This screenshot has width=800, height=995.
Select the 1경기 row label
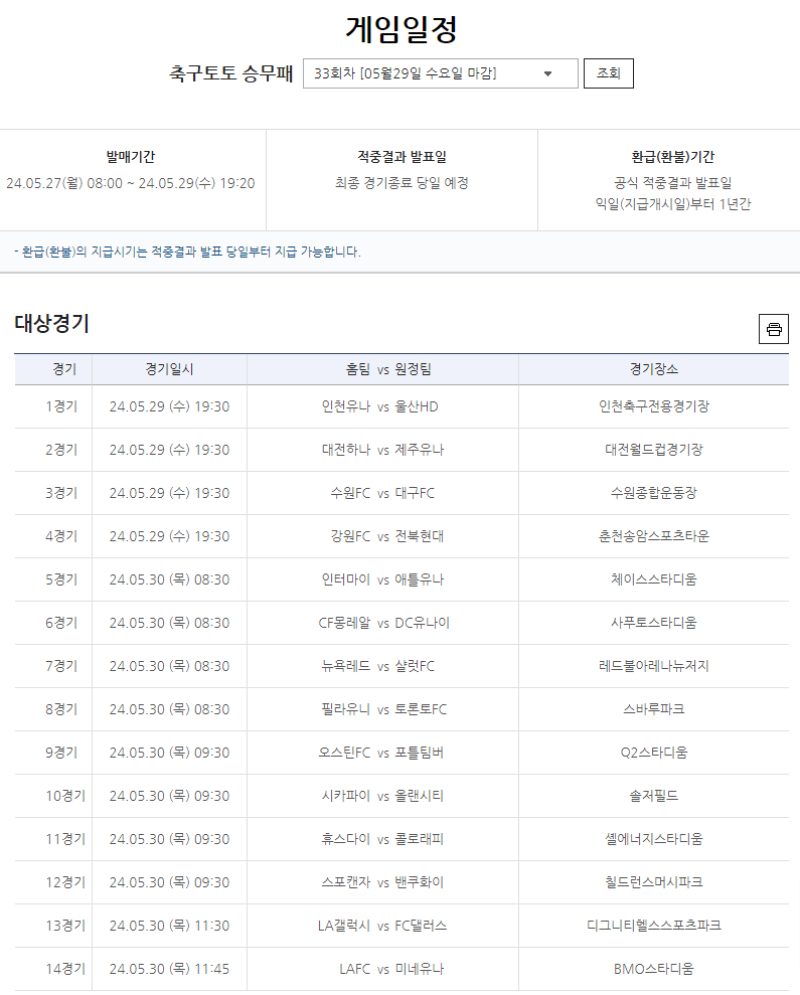point(62,407)
